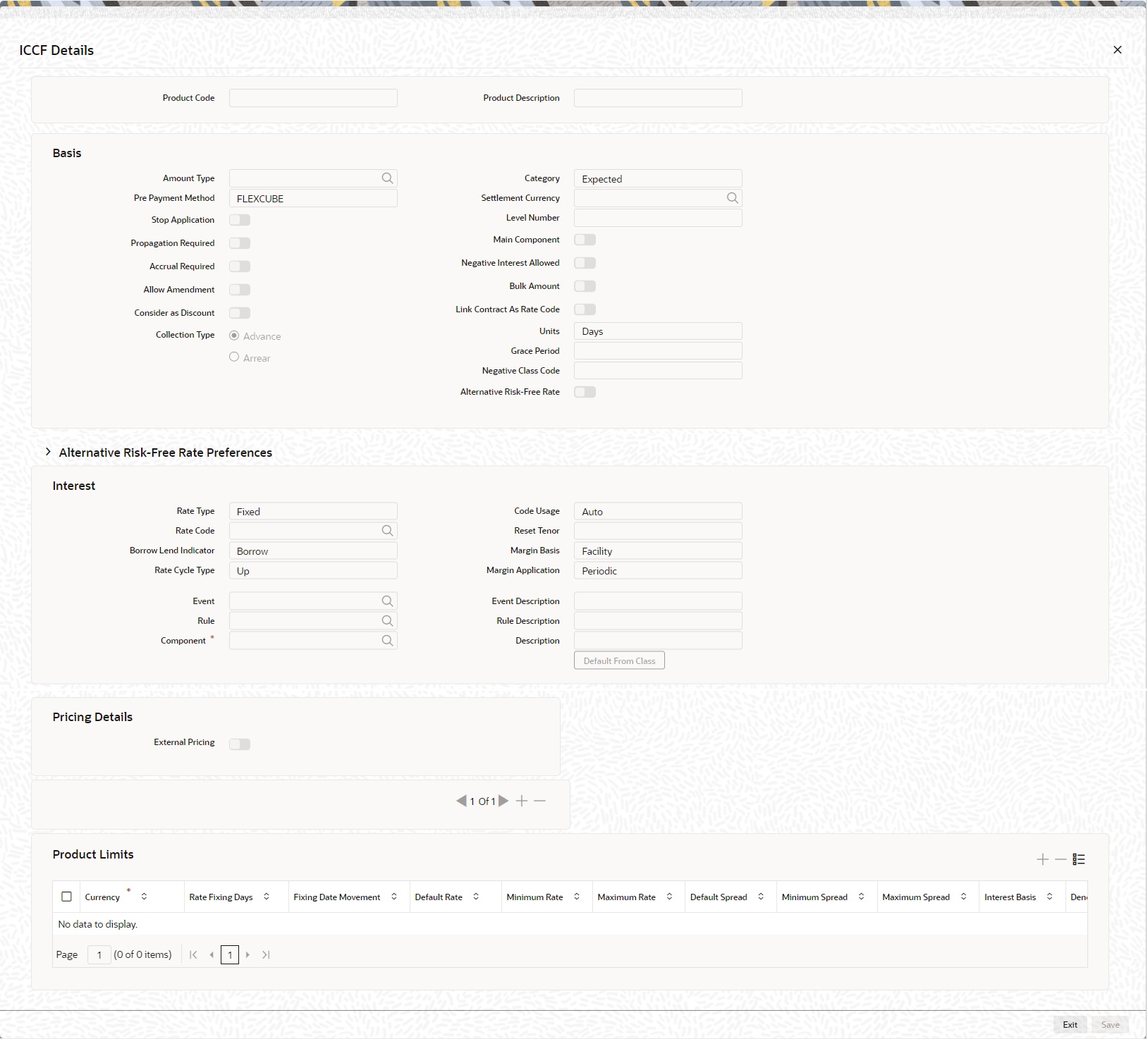1148x1039 pixels.
Task: Click the Grace Period input field
Action: pyautogui.click(x=658, y=350)
